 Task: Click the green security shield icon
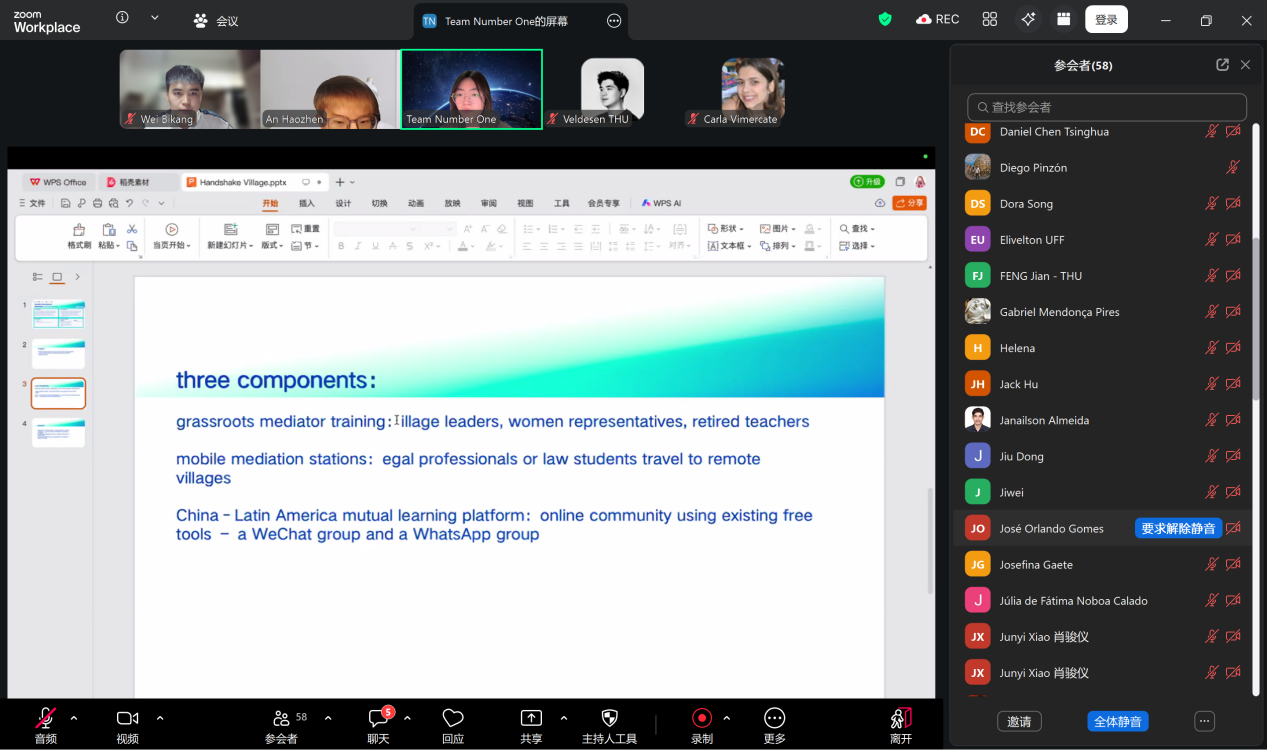point(885,20)
